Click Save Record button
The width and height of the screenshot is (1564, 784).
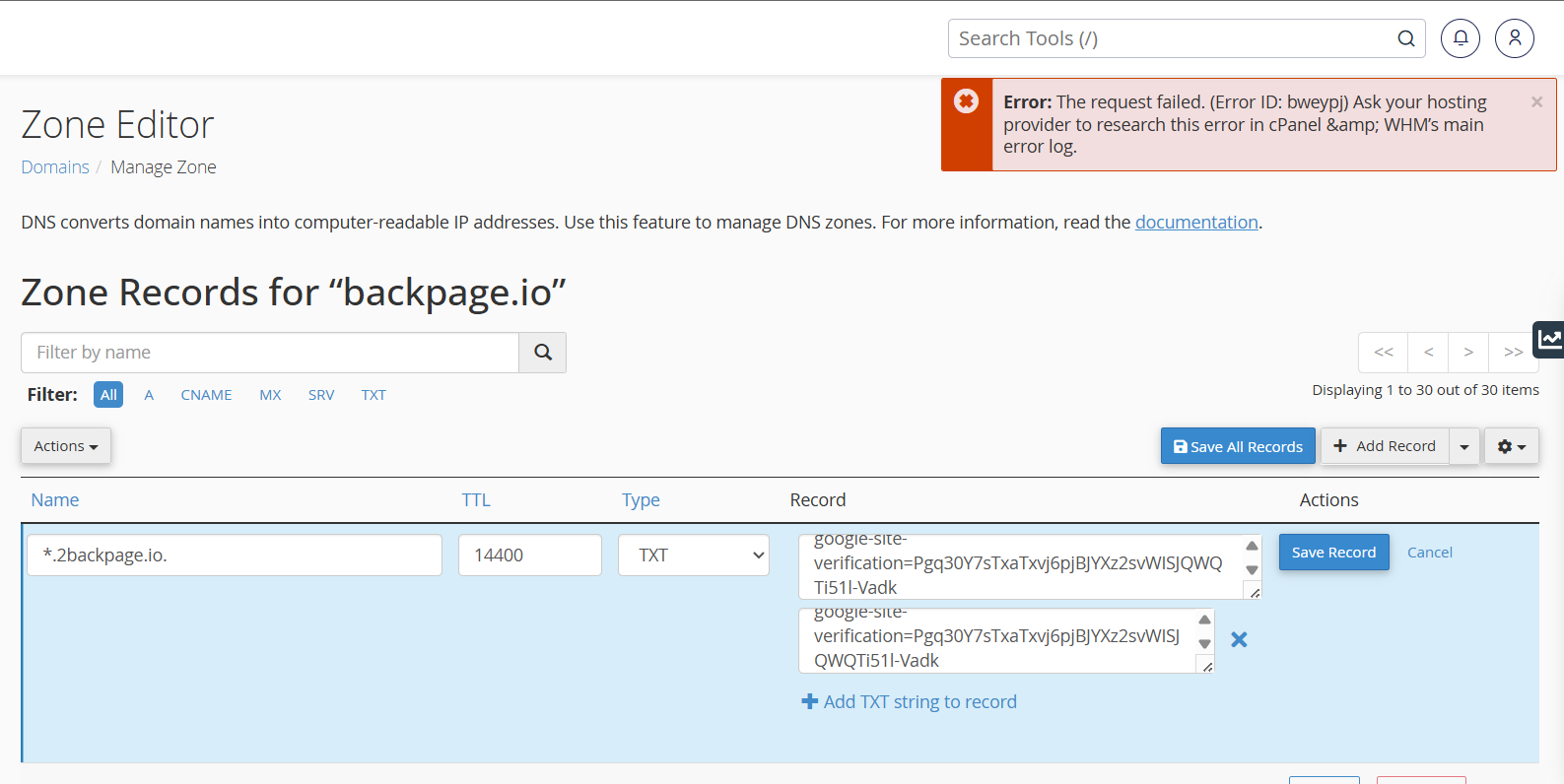pos(1333,553)
